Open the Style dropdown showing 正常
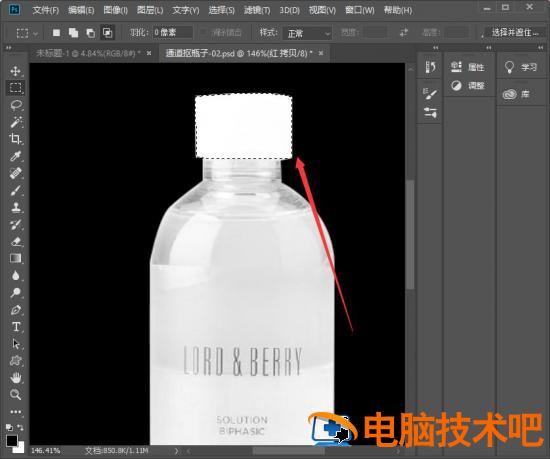 [x=307, y=33]
